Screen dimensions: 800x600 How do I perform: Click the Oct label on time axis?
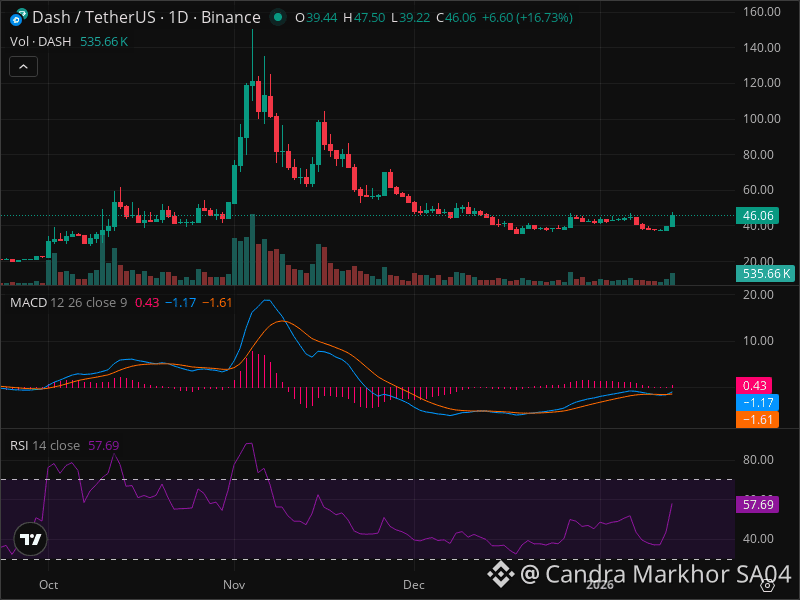click(48, 585)
